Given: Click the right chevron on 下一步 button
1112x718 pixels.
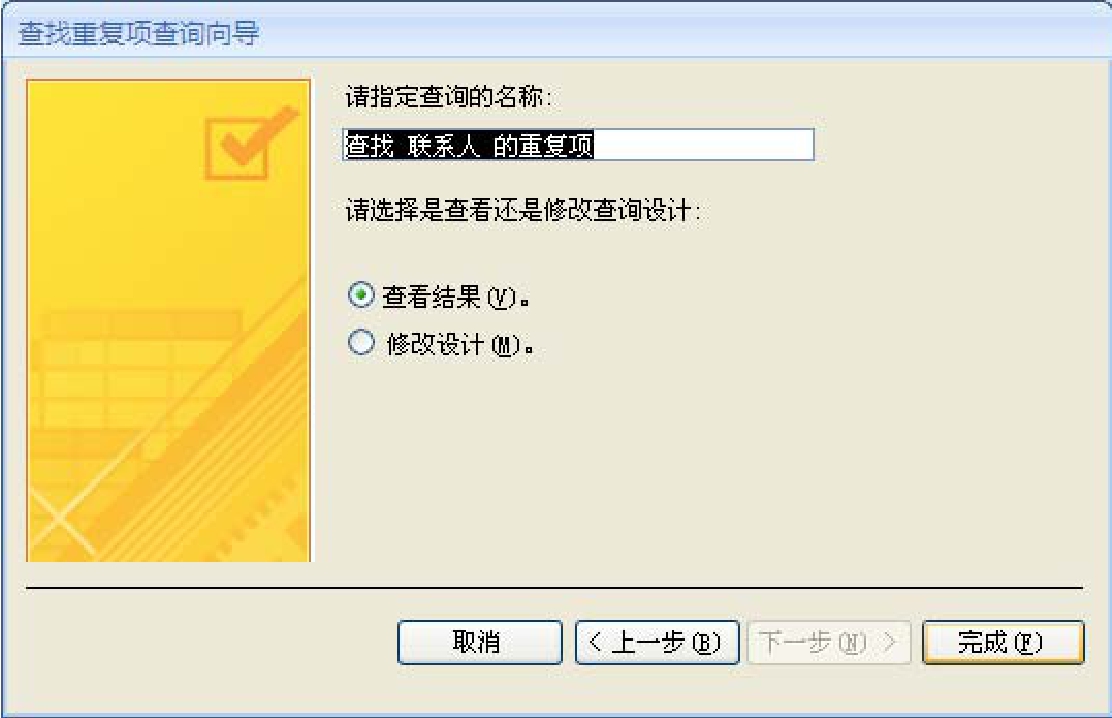Looking at the screenshot, I should 889,642.
